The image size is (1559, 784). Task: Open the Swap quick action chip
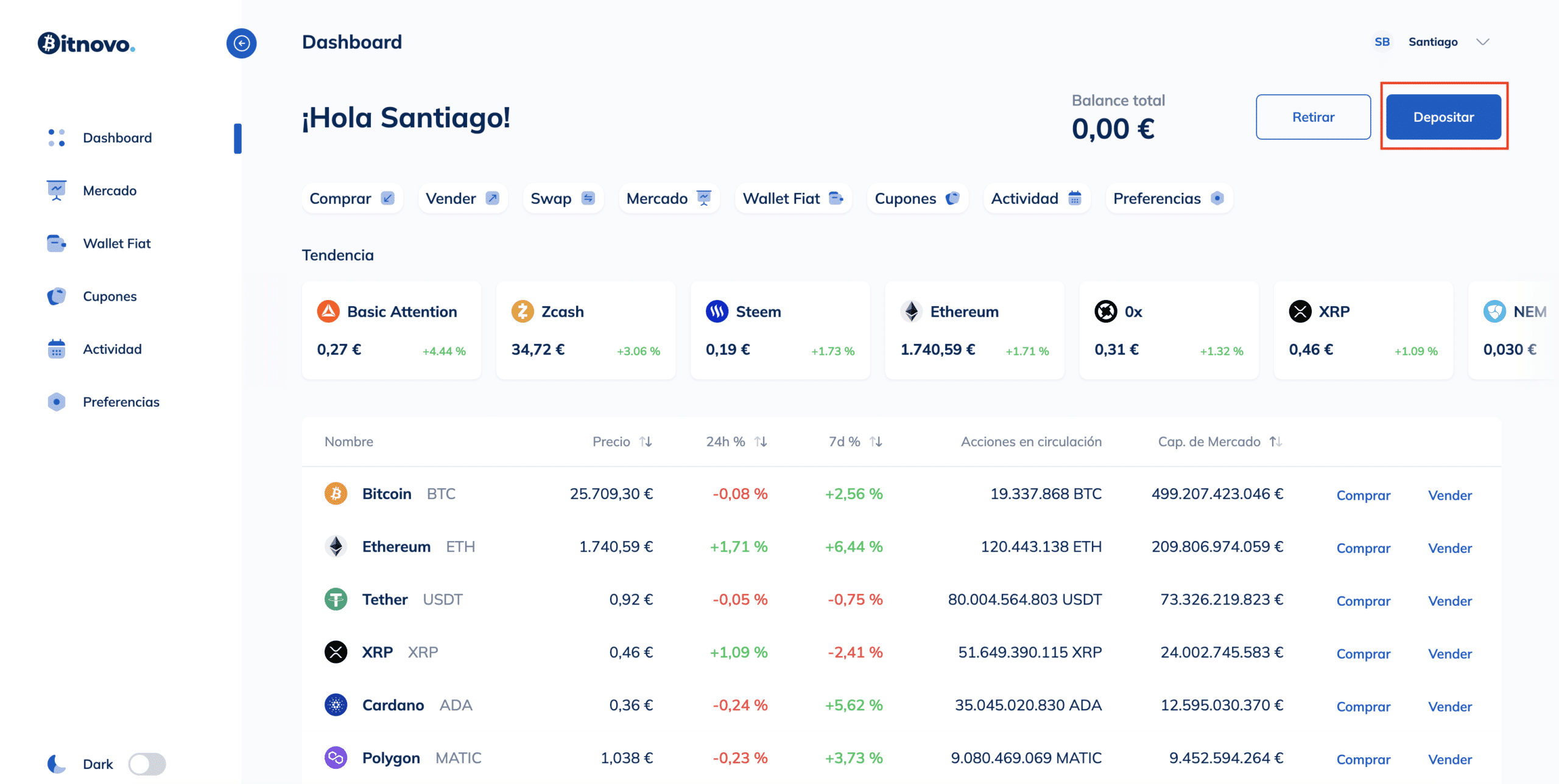pos(562,198)
